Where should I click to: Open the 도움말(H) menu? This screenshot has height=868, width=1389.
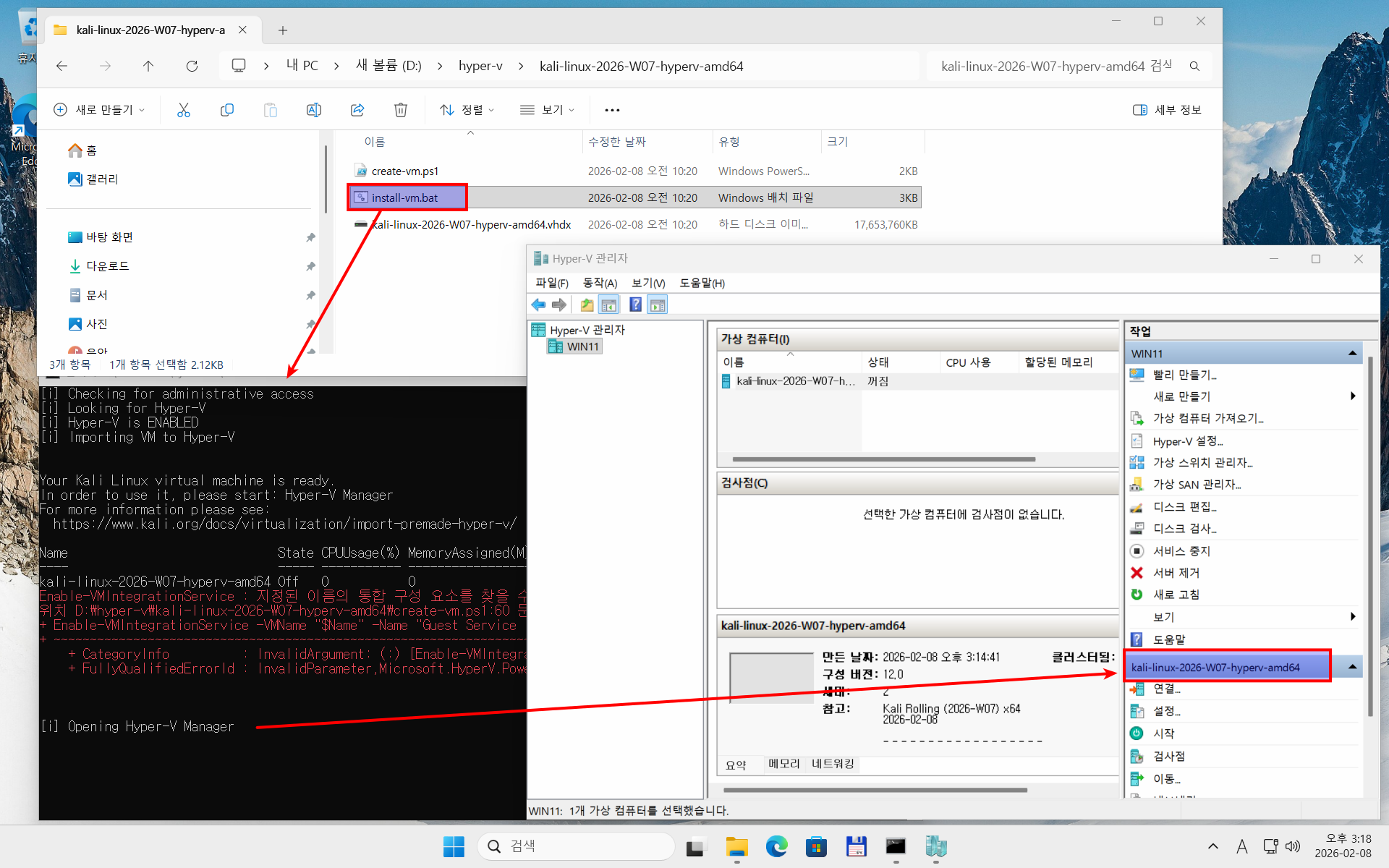(702, 283)
